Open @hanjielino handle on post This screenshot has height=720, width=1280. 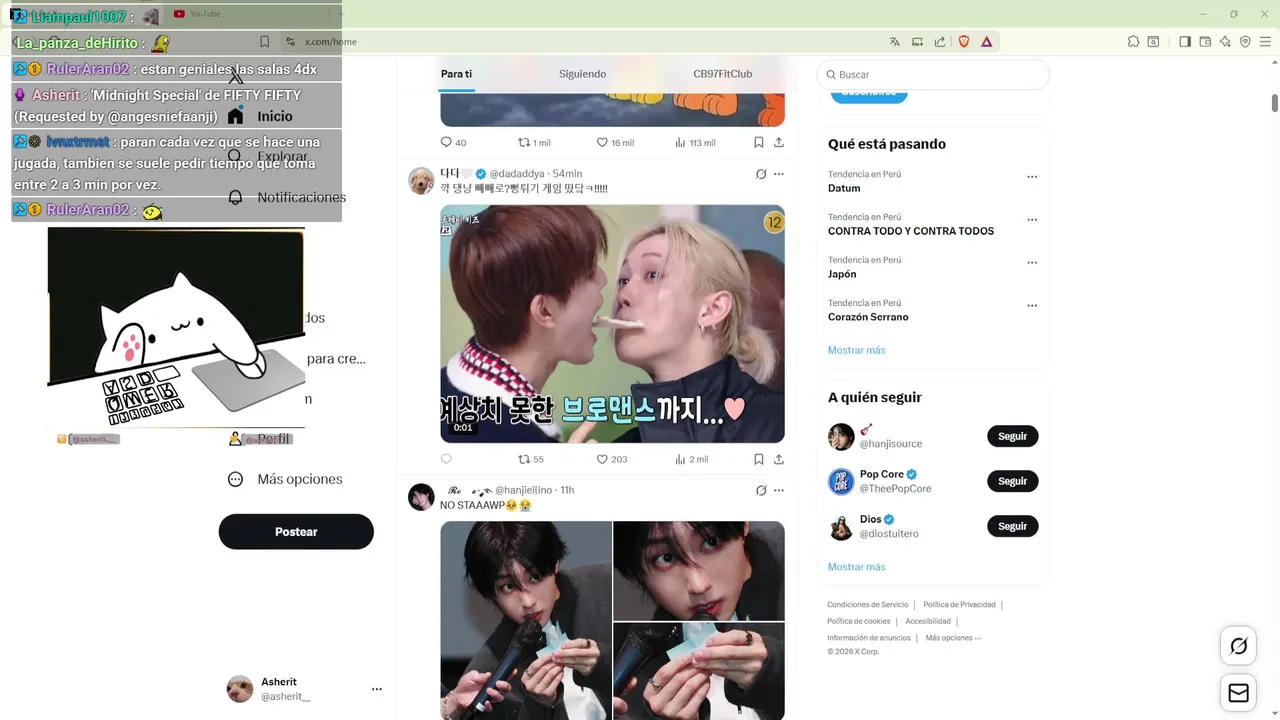click(x=526, y=490)
